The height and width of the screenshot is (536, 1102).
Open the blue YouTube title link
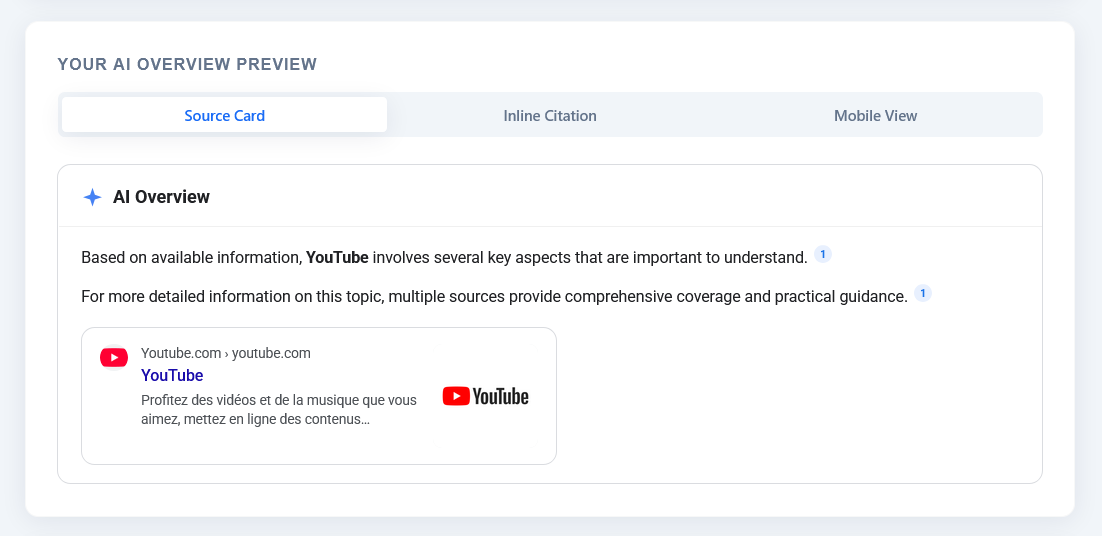pos(172,375)
